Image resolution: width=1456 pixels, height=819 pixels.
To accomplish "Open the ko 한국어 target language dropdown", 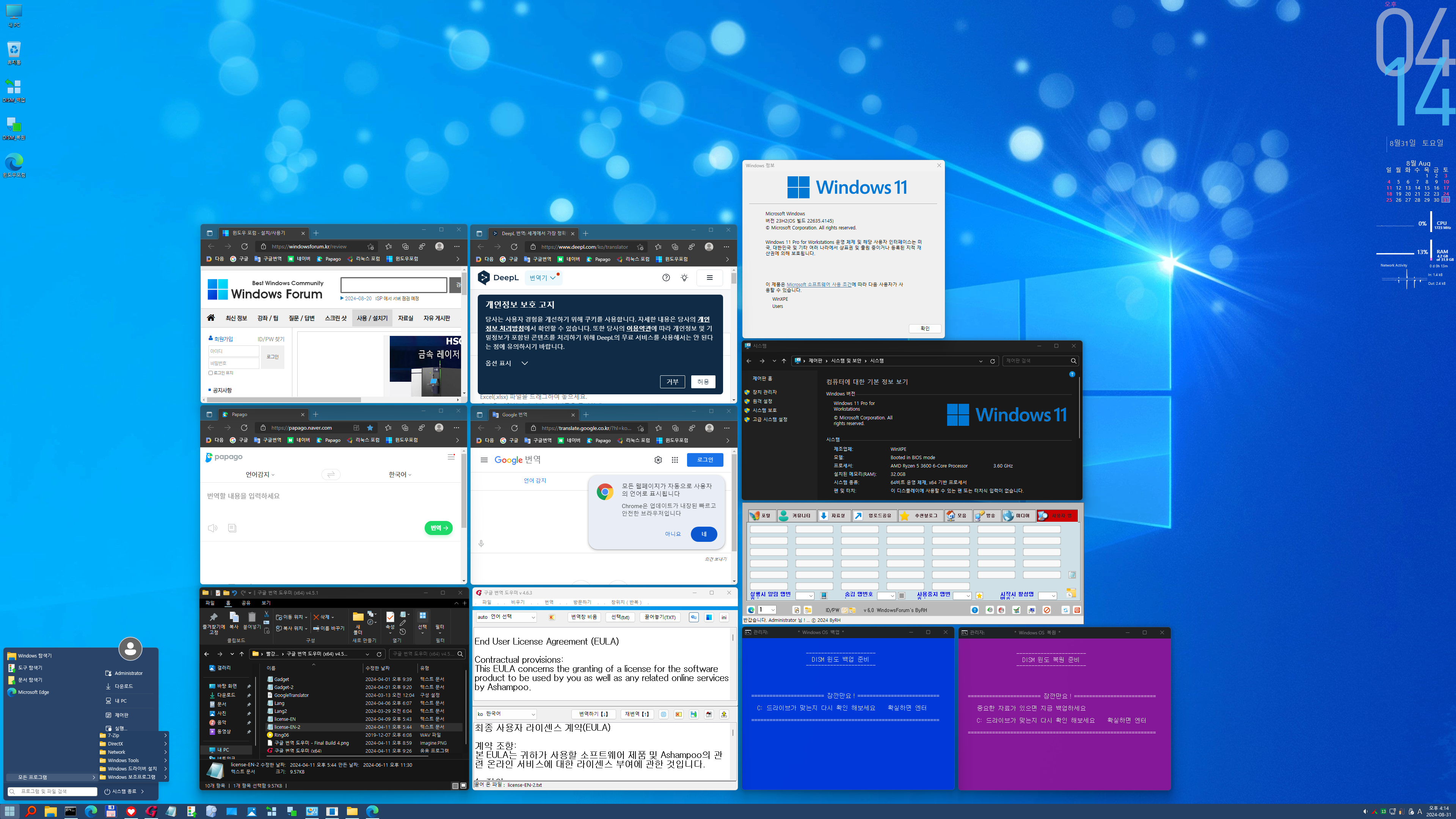I will (506, 714).
